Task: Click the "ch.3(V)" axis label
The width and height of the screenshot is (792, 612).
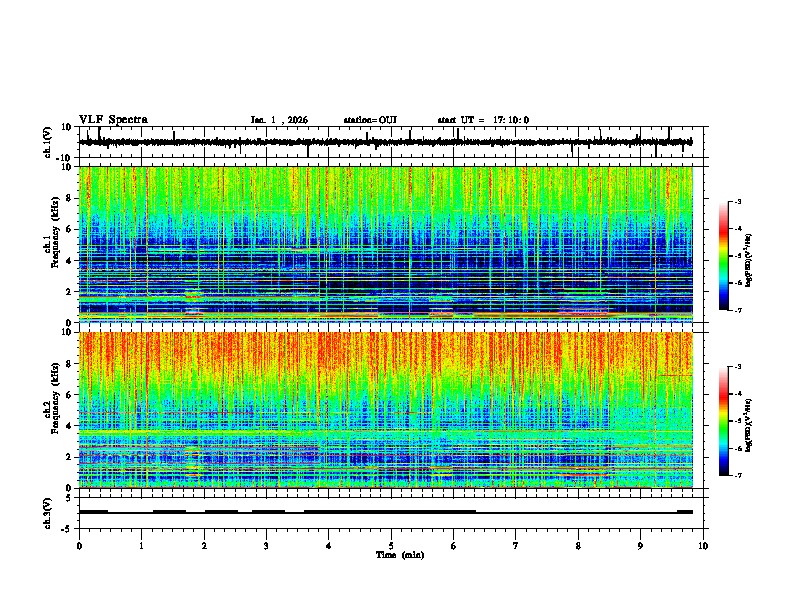Action: tap(48, 513)
